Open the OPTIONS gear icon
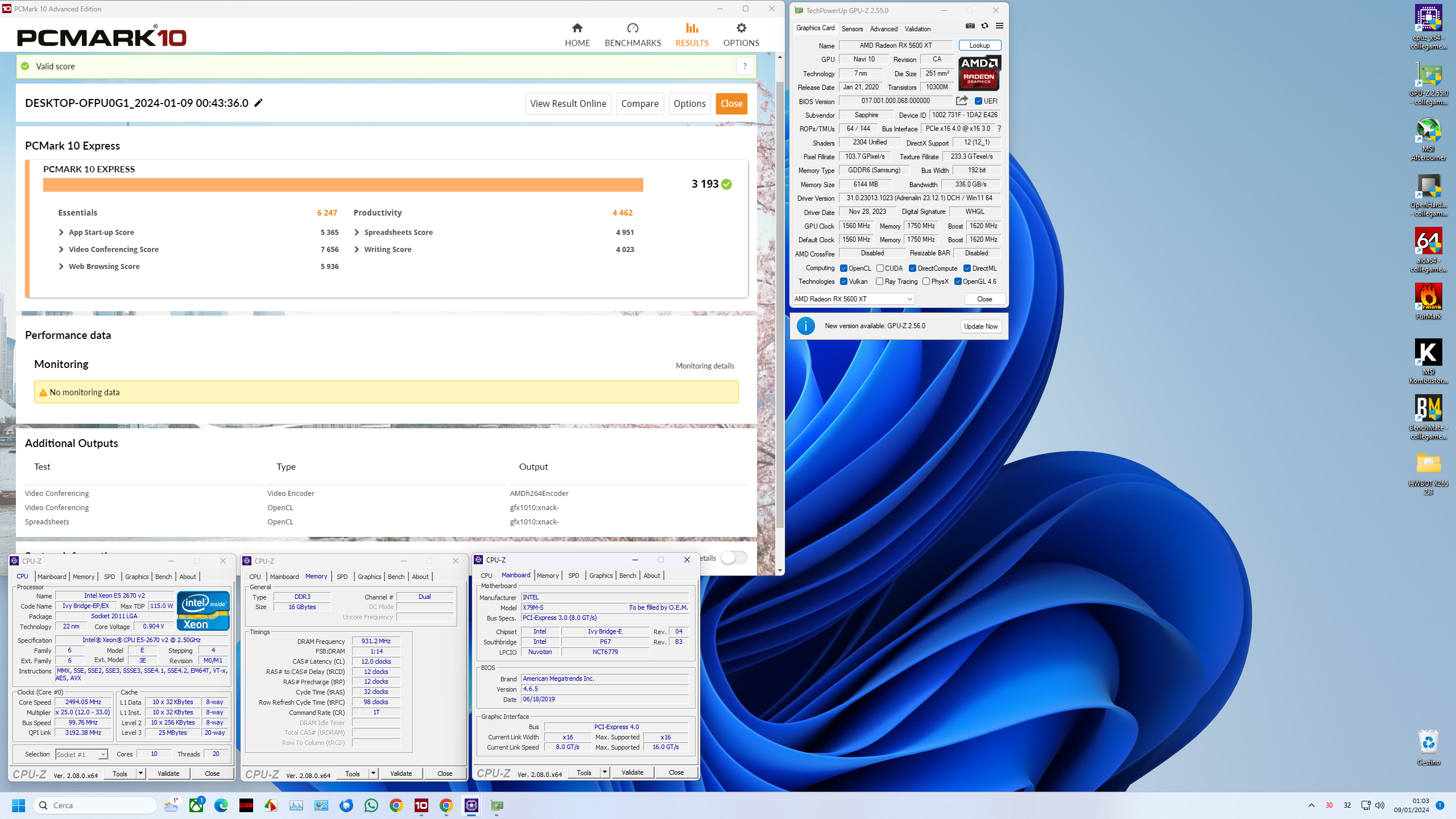 click(x=741, y=28)
